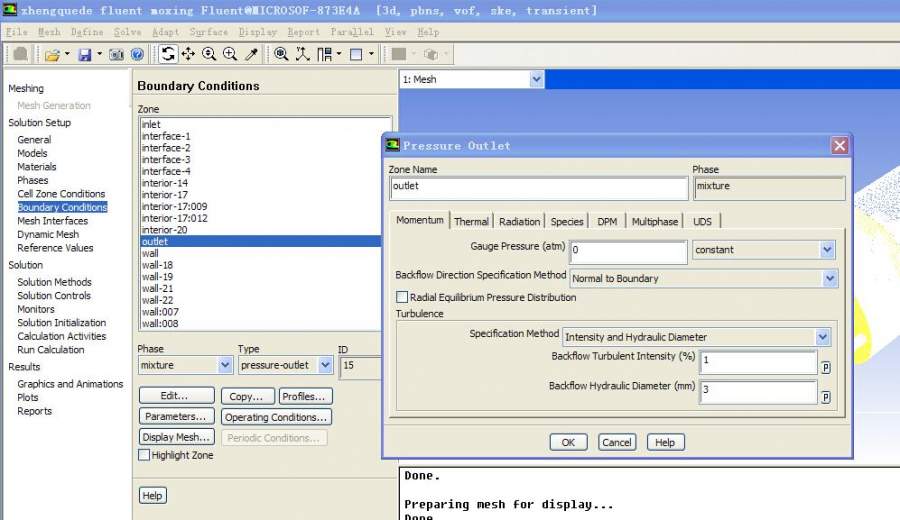Open the Adapt menu
The width and height of the screenshot is (900, 520).
click(x=165, y=32)
